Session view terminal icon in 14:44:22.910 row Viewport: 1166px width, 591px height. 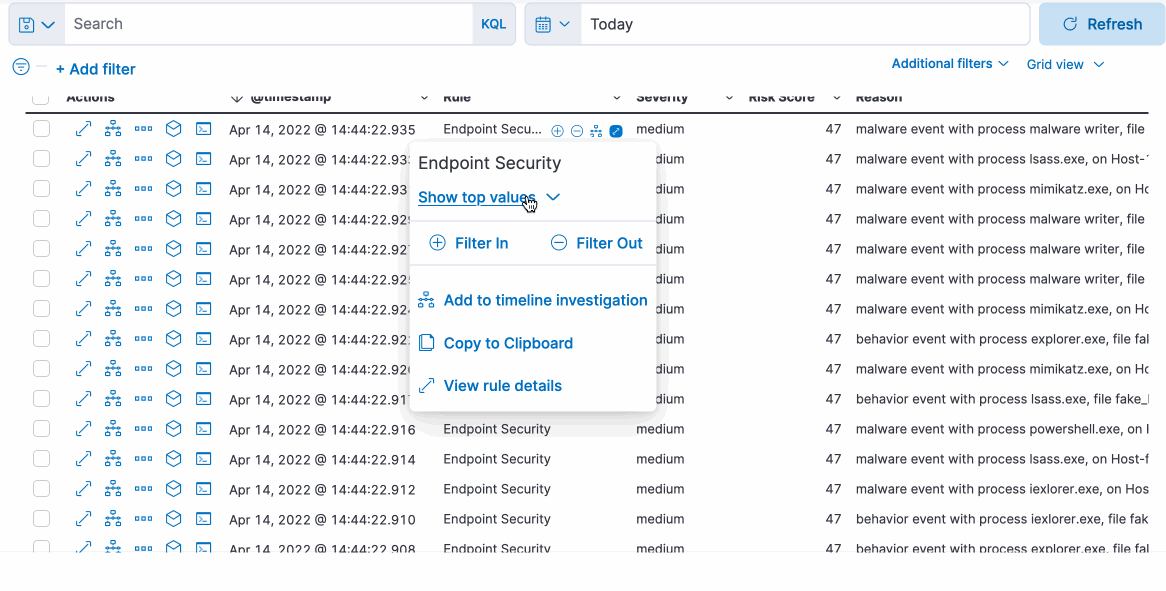coord(203,519)
